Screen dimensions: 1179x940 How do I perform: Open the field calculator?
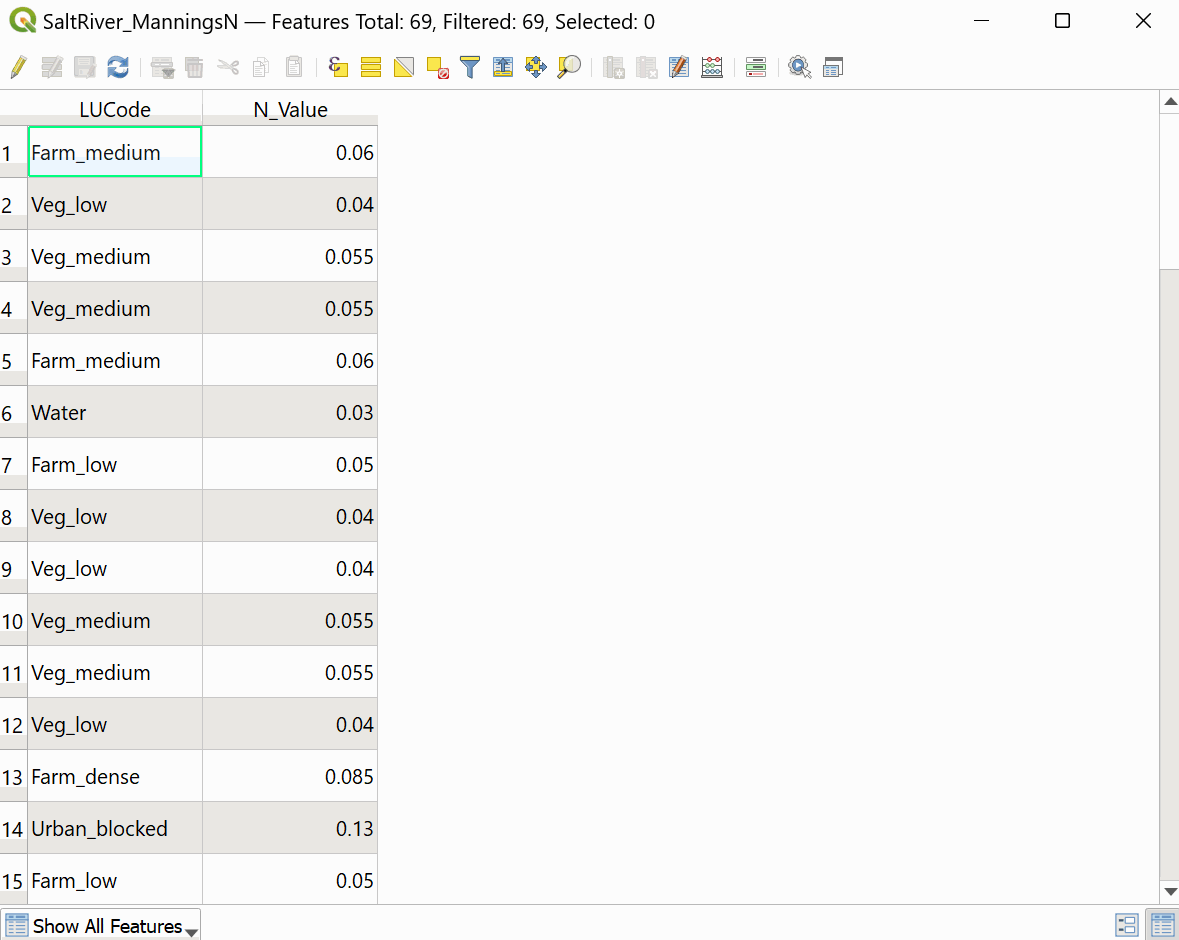click(x=712, y=67)
